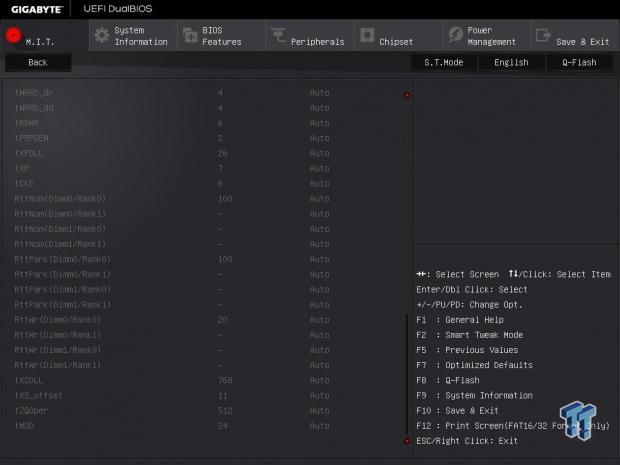Open Auto setting for tWRRD_dd
Image resolution: width=620 pixels, height=465 pixels.
[319, 108]
